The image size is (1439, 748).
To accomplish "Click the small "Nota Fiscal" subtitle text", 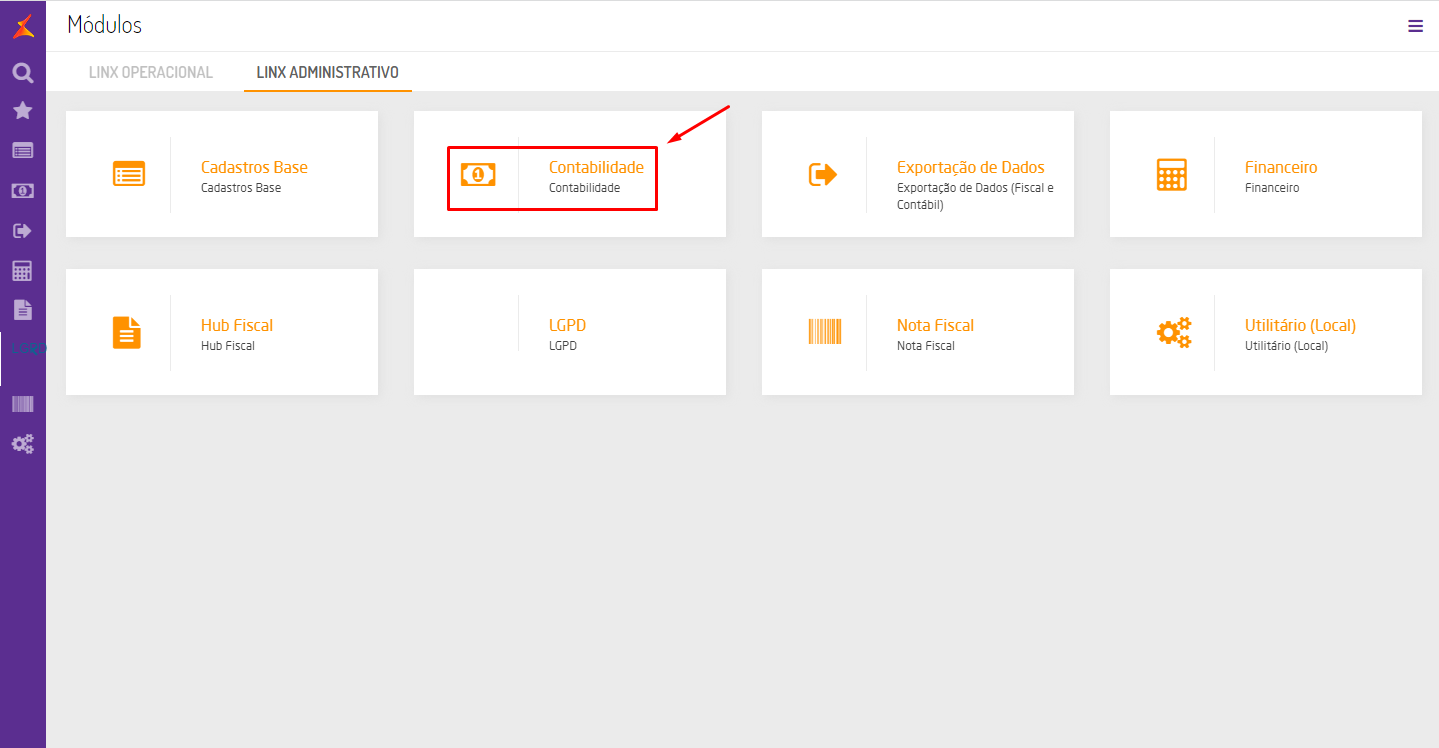I will pos(926,346).
